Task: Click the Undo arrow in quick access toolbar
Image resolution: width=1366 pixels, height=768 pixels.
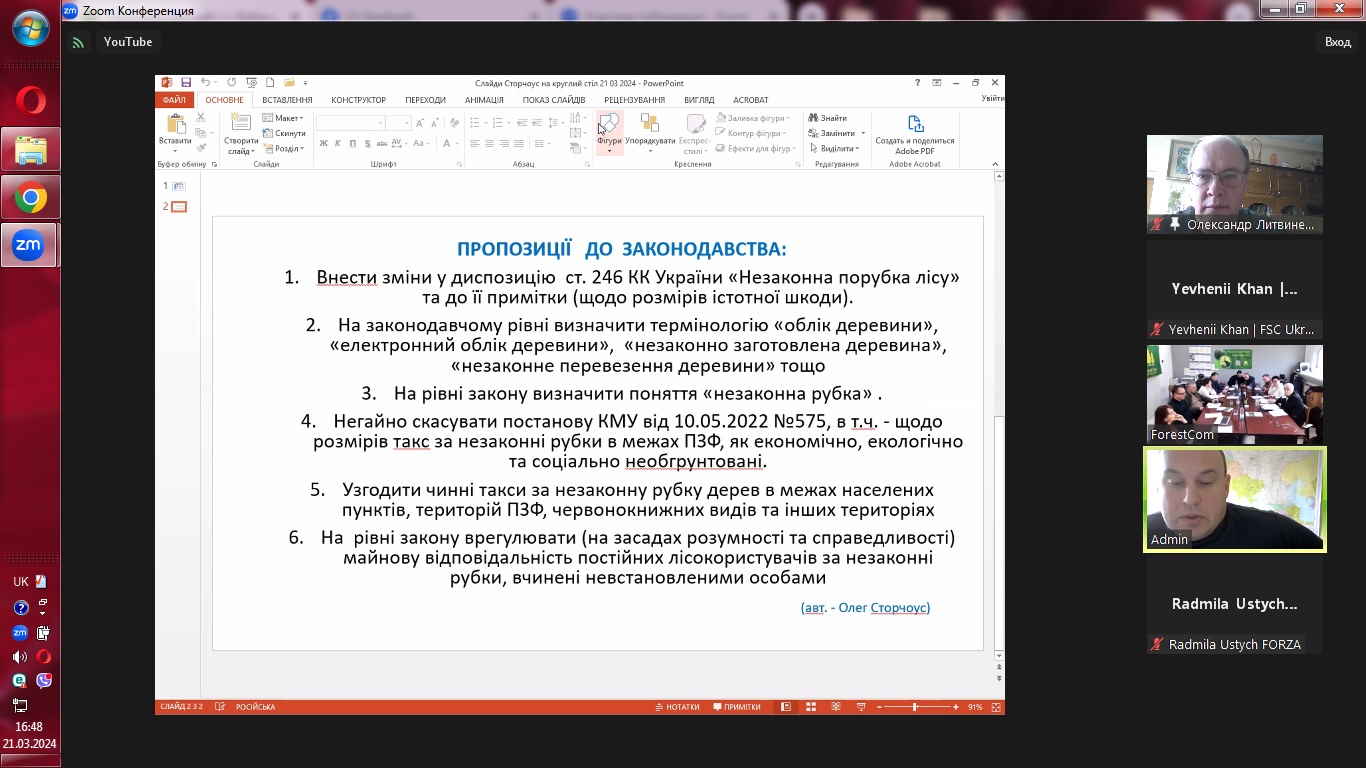Action: tap(205, 83)
